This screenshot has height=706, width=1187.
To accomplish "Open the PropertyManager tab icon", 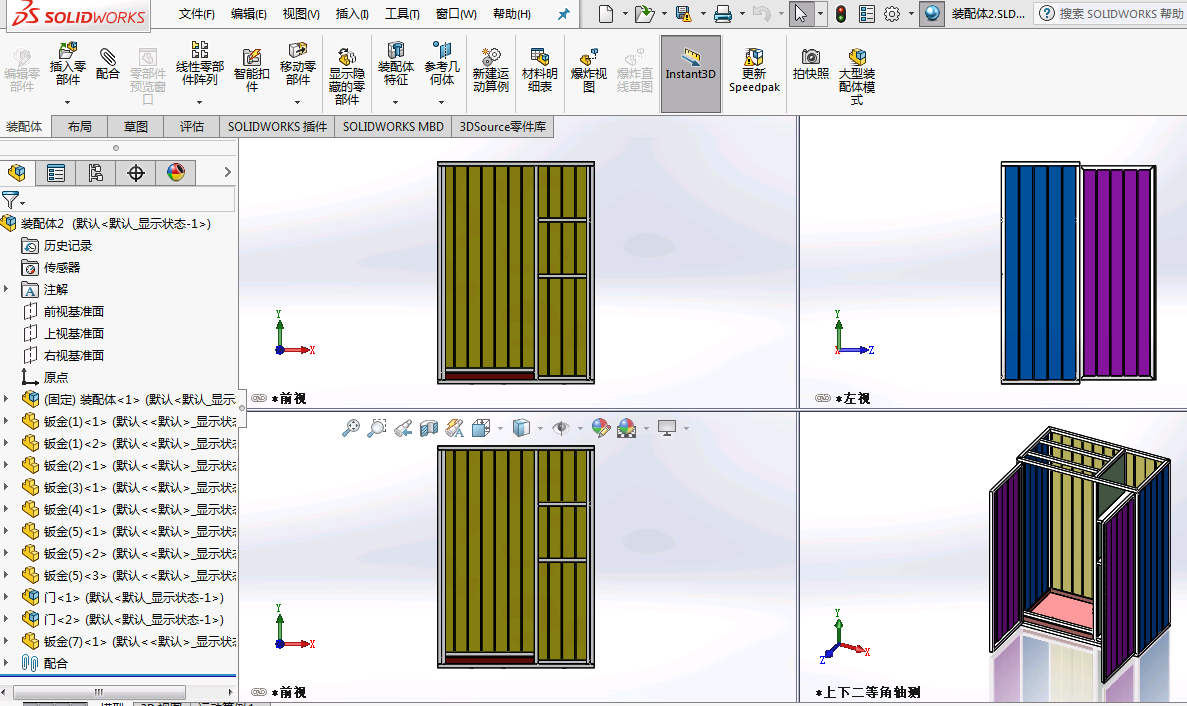I will [x=56, y=173].
